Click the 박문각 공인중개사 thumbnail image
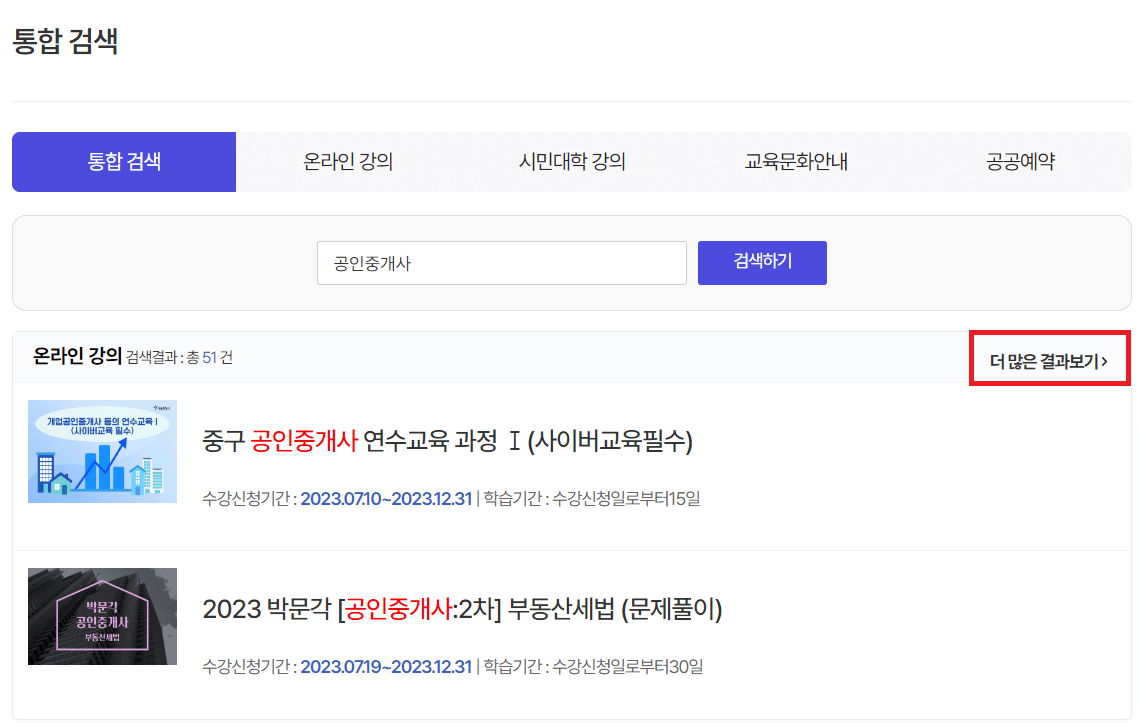This screenshot has width=1141, height=723. (102, 617)
